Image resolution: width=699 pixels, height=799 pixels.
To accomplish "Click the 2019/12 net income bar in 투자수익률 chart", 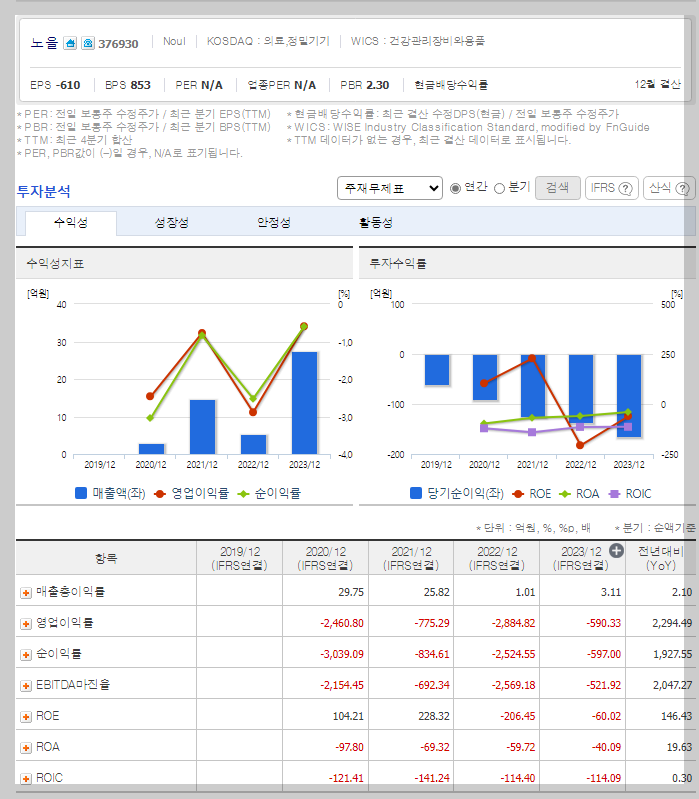I will click(437, 369).
